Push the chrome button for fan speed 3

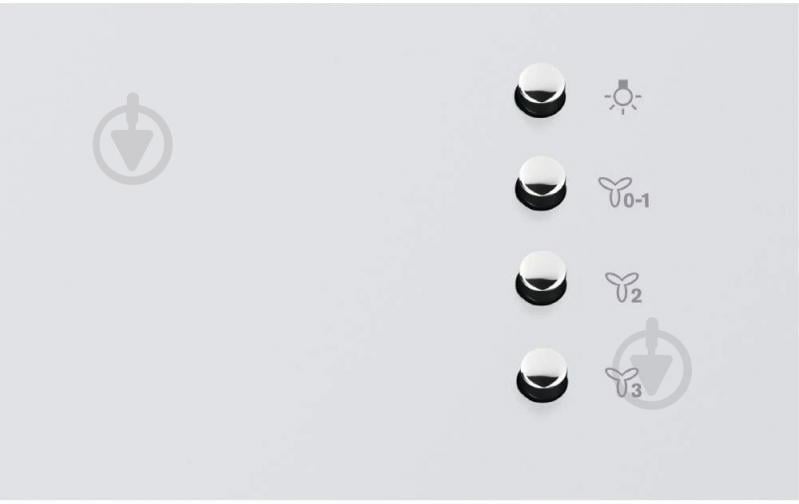point(542,375)
